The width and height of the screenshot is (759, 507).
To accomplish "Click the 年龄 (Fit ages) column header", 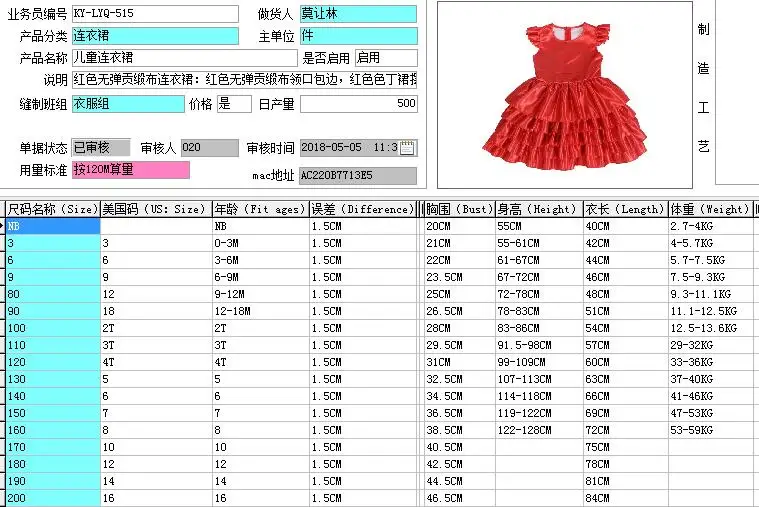I will 261,209.
